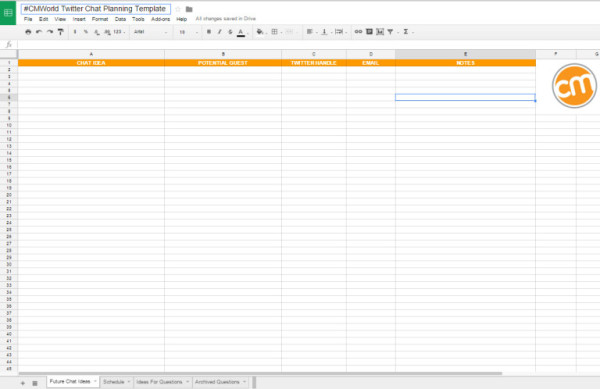
Task: Toggle italic formatting
Action: point(220,32)
